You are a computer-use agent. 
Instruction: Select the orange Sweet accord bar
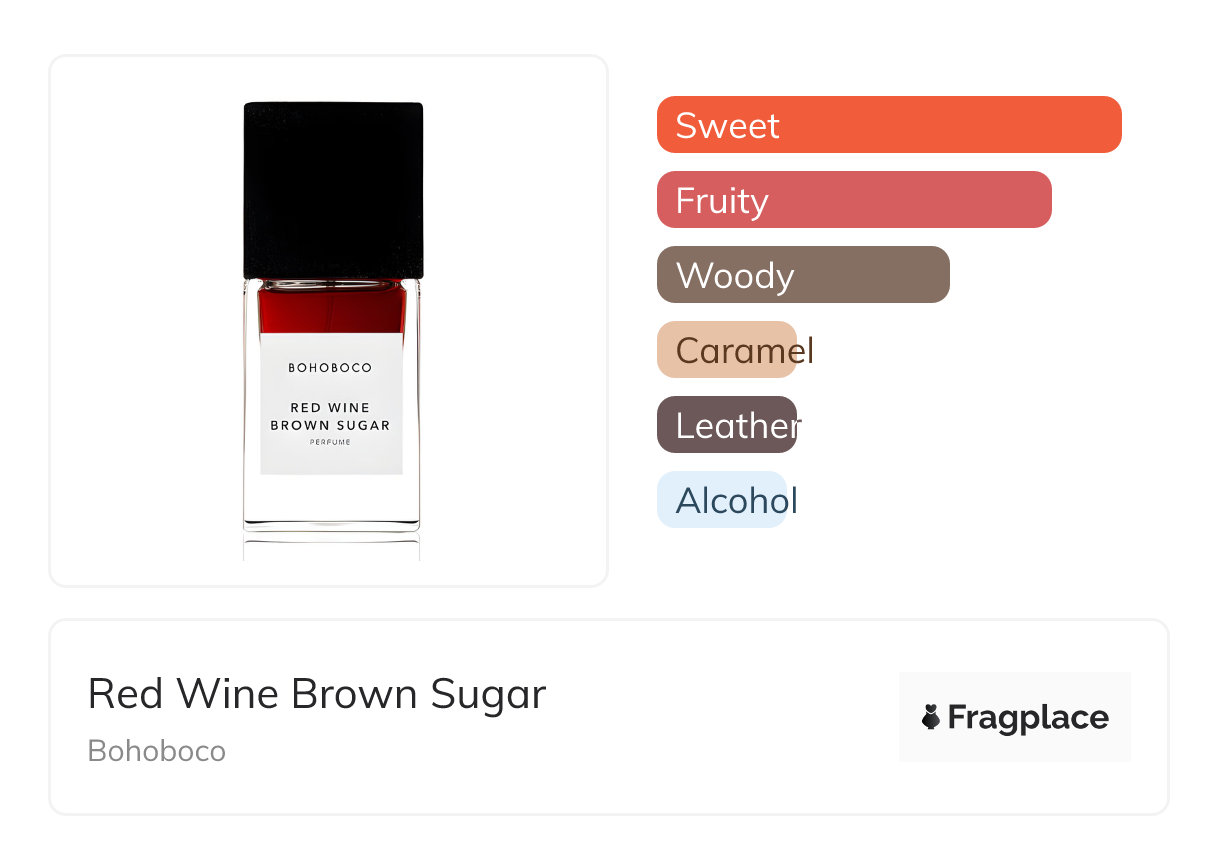click(x=889, y=125)
